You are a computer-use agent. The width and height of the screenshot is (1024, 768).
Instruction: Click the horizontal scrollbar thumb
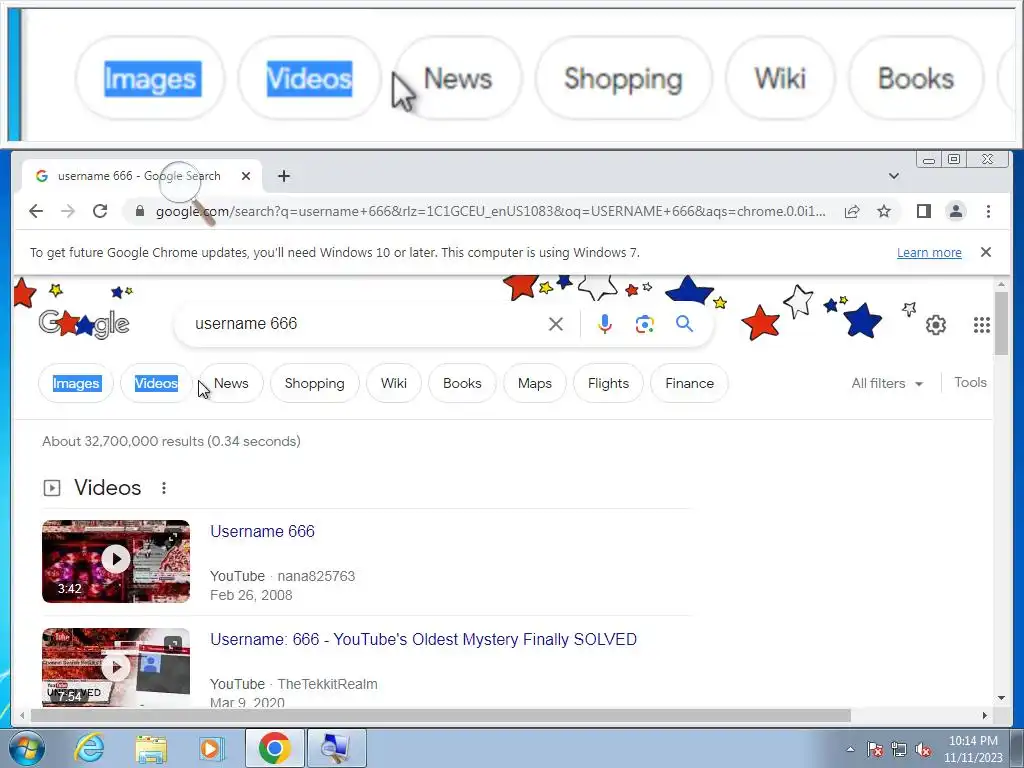tap(441, 716)
